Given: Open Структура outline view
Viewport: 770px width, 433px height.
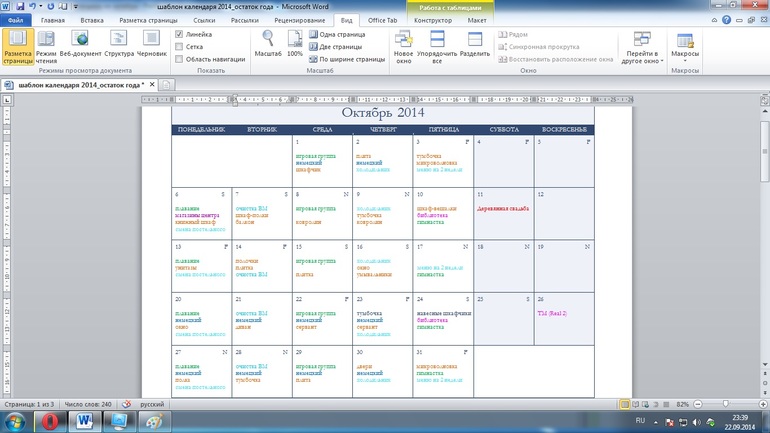Looking at the screenshot, I should pyautogui.click(x=118, y=45).
